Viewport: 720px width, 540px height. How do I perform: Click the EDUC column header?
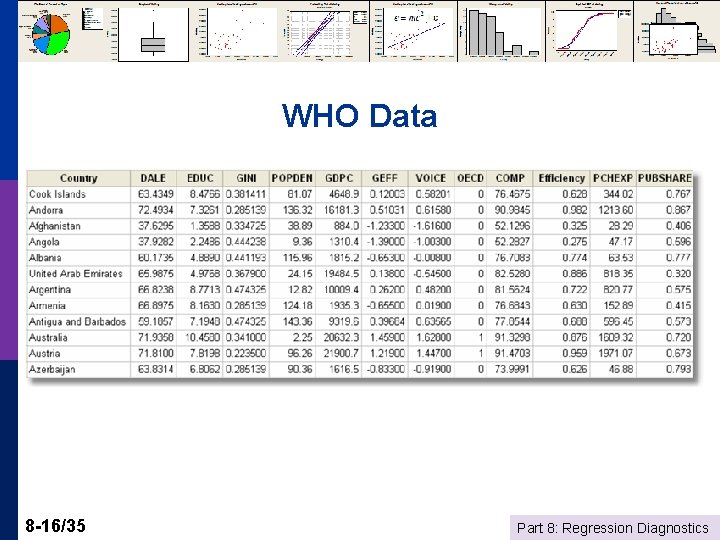pyautogui.click(x=200, y=178)
